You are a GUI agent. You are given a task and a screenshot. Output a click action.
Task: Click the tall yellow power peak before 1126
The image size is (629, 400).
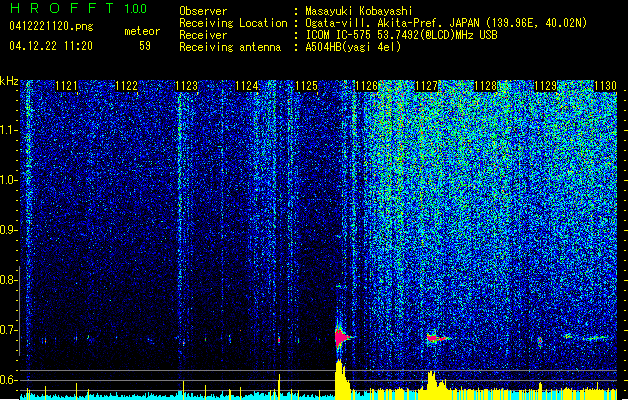[341, 379]
